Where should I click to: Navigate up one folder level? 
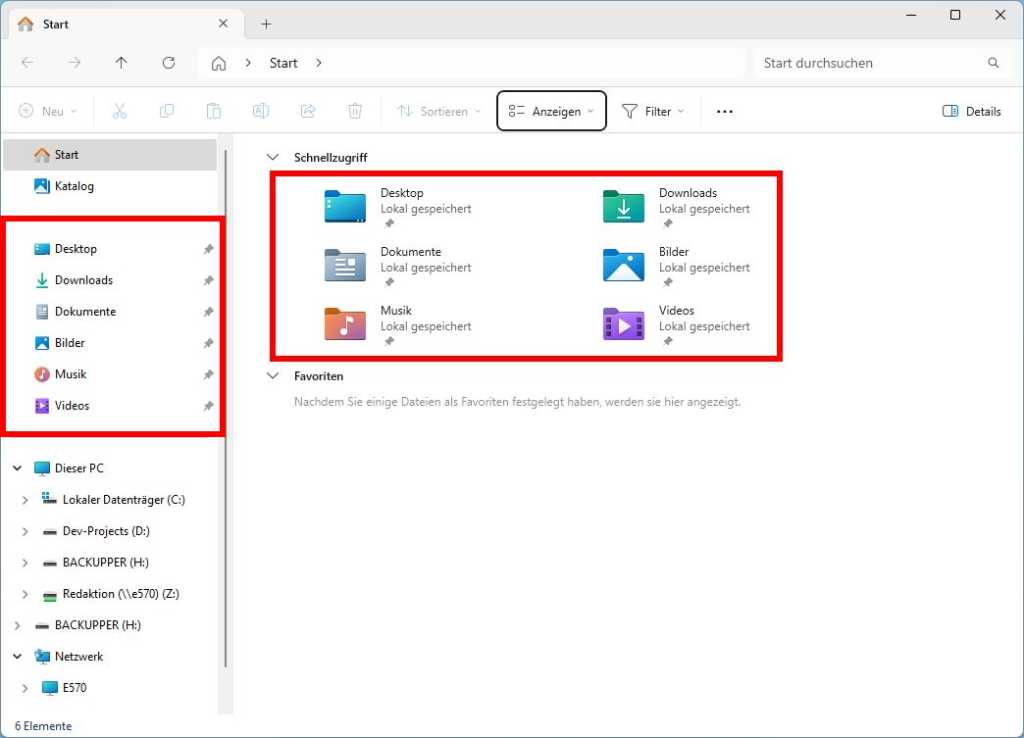pos(120,62)
